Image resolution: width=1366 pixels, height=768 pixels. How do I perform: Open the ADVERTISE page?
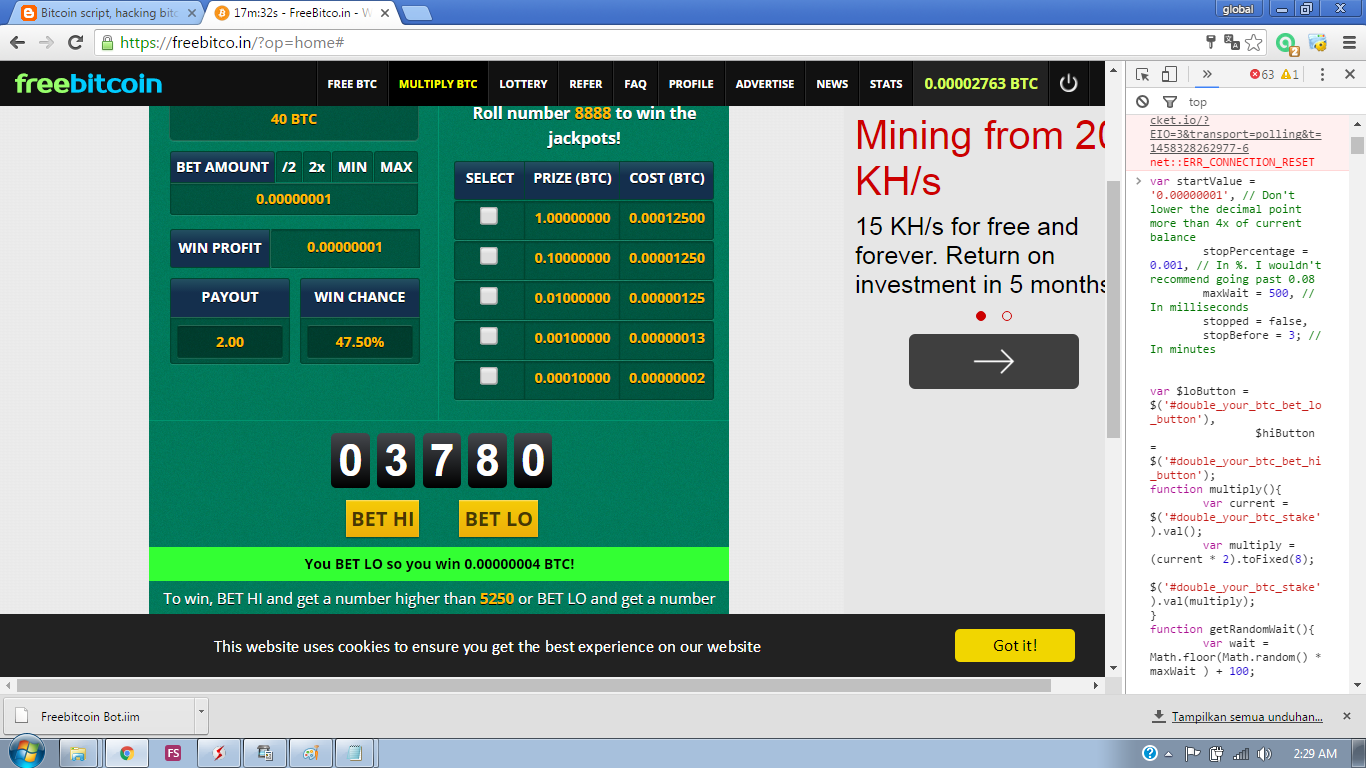(x=765, y=84)
